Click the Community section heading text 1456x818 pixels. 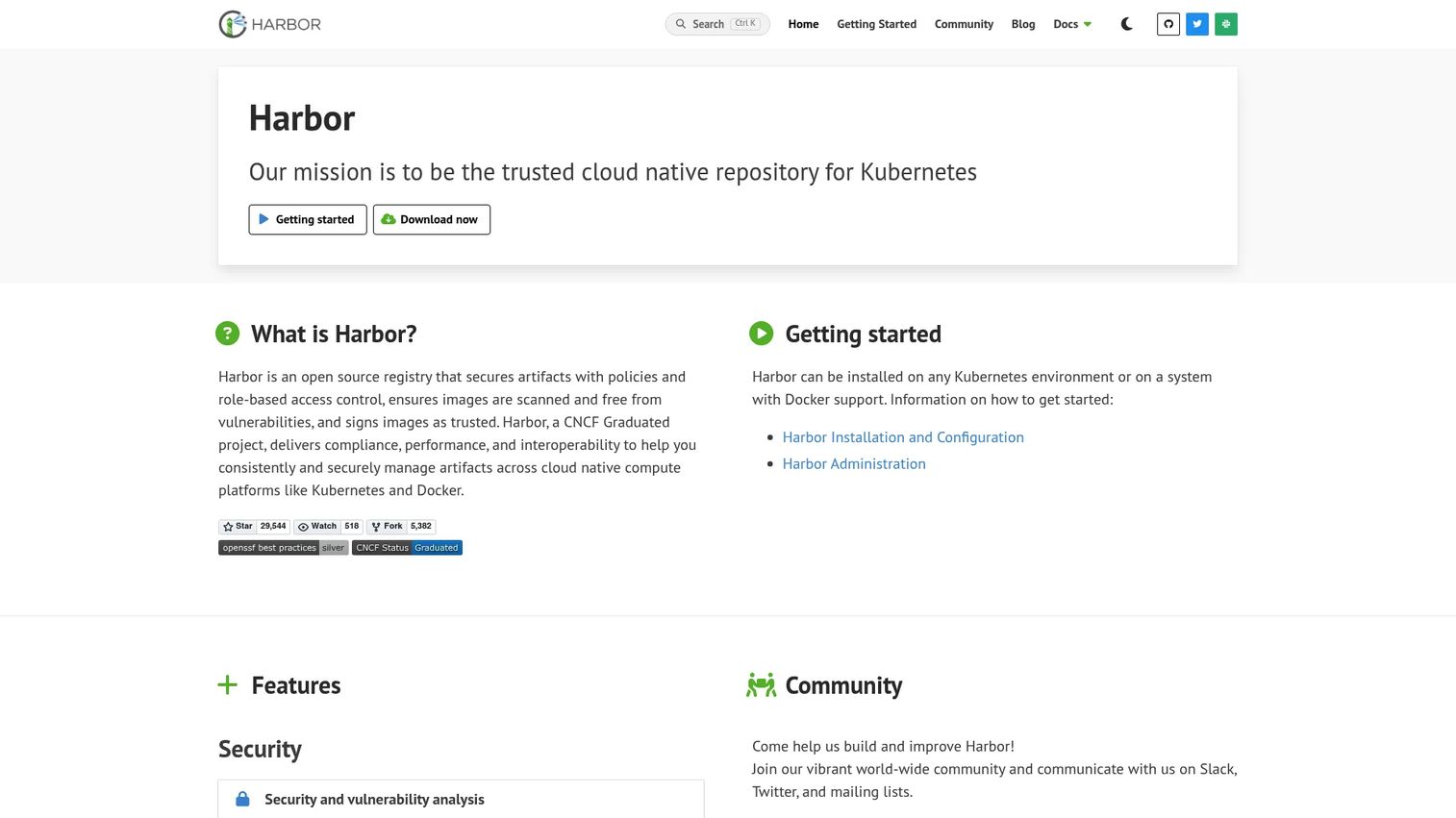click(843, 685)
